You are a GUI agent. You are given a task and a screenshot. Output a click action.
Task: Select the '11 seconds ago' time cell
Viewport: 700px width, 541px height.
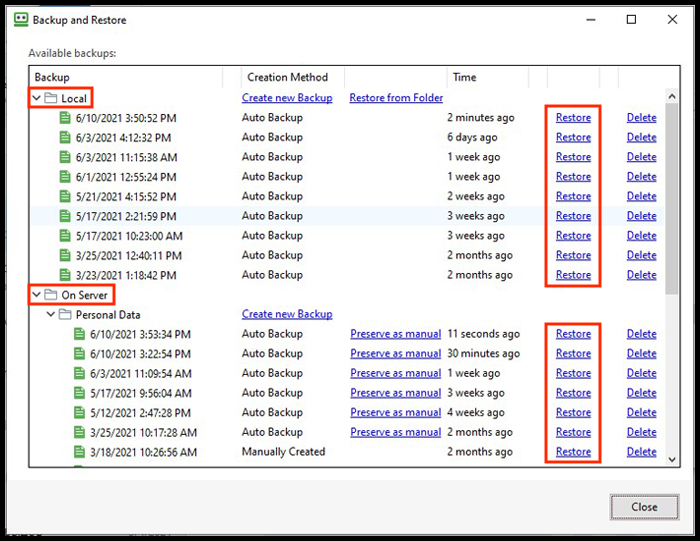tap(483, 334)
